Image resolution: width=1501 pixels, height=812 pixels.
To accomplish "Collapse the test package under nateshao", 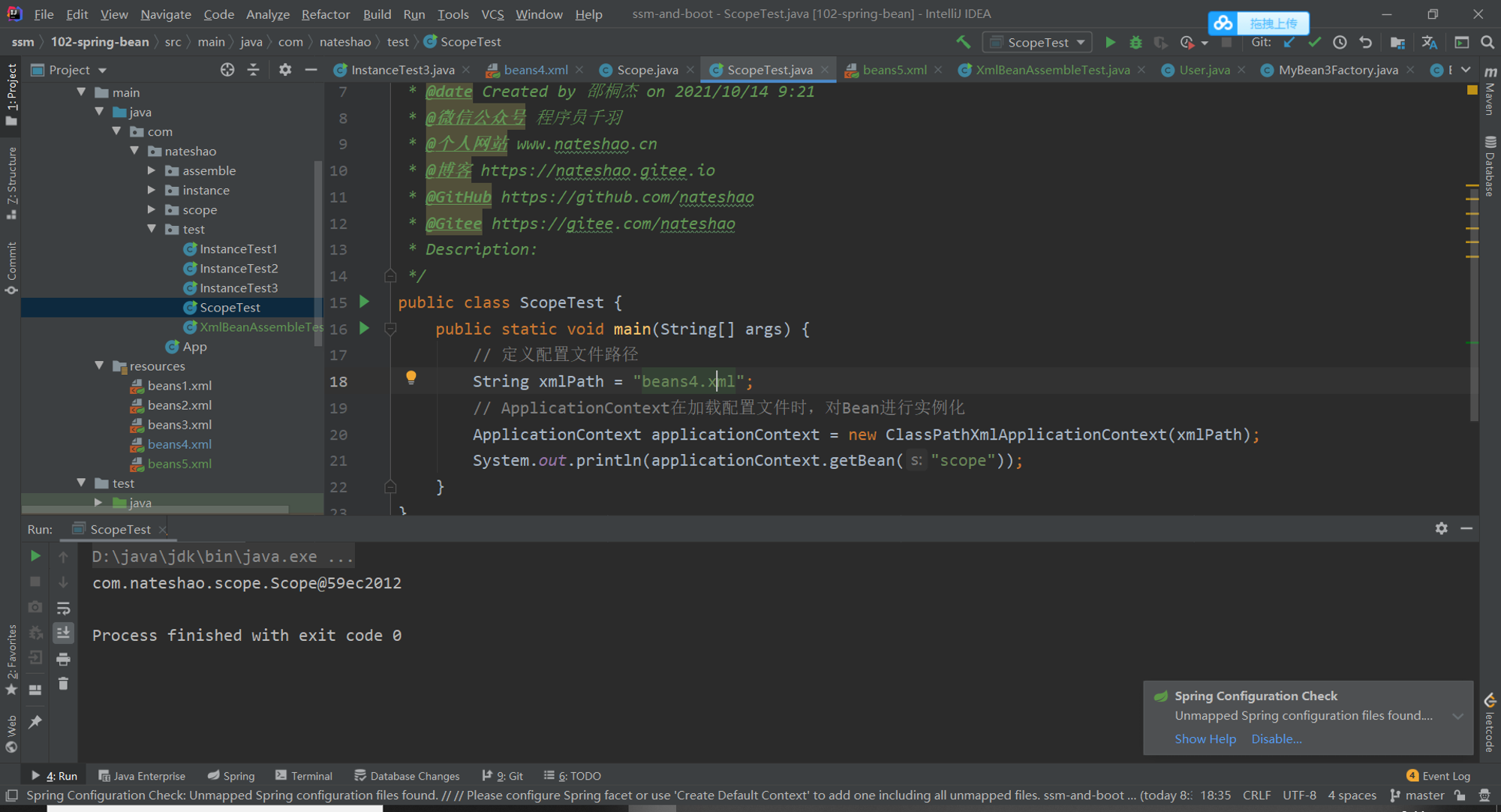I will click(152, 229).
